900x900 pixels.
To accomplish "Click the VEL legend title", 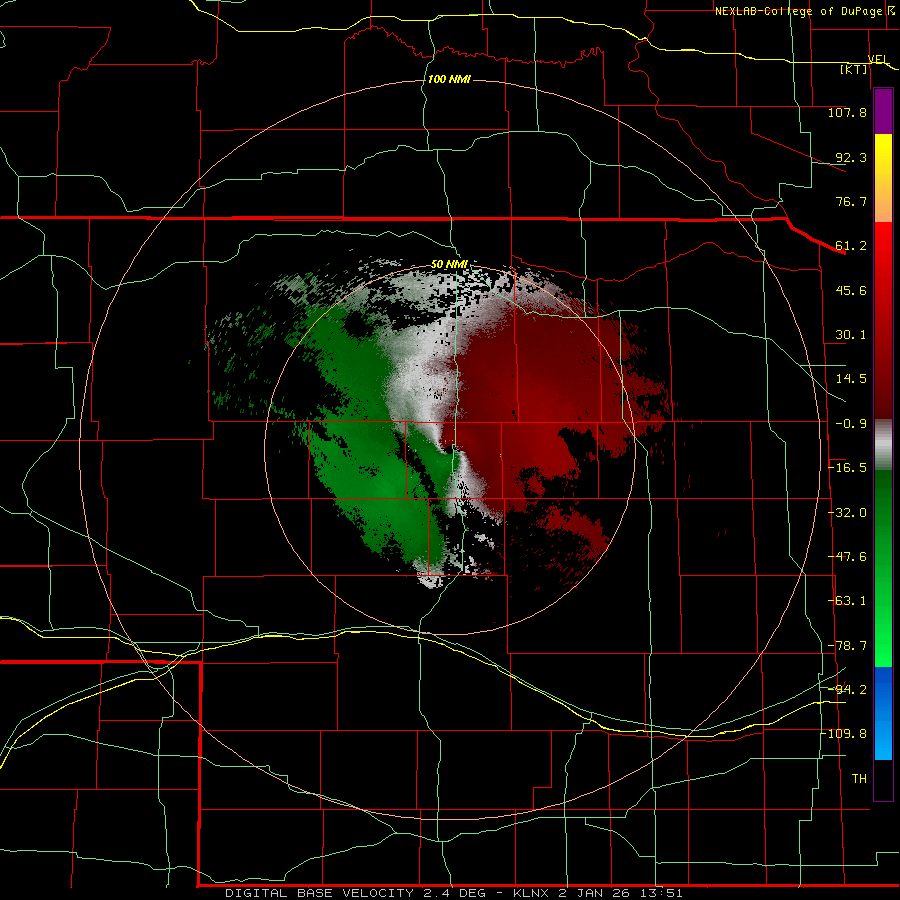I will pos(878,60).
